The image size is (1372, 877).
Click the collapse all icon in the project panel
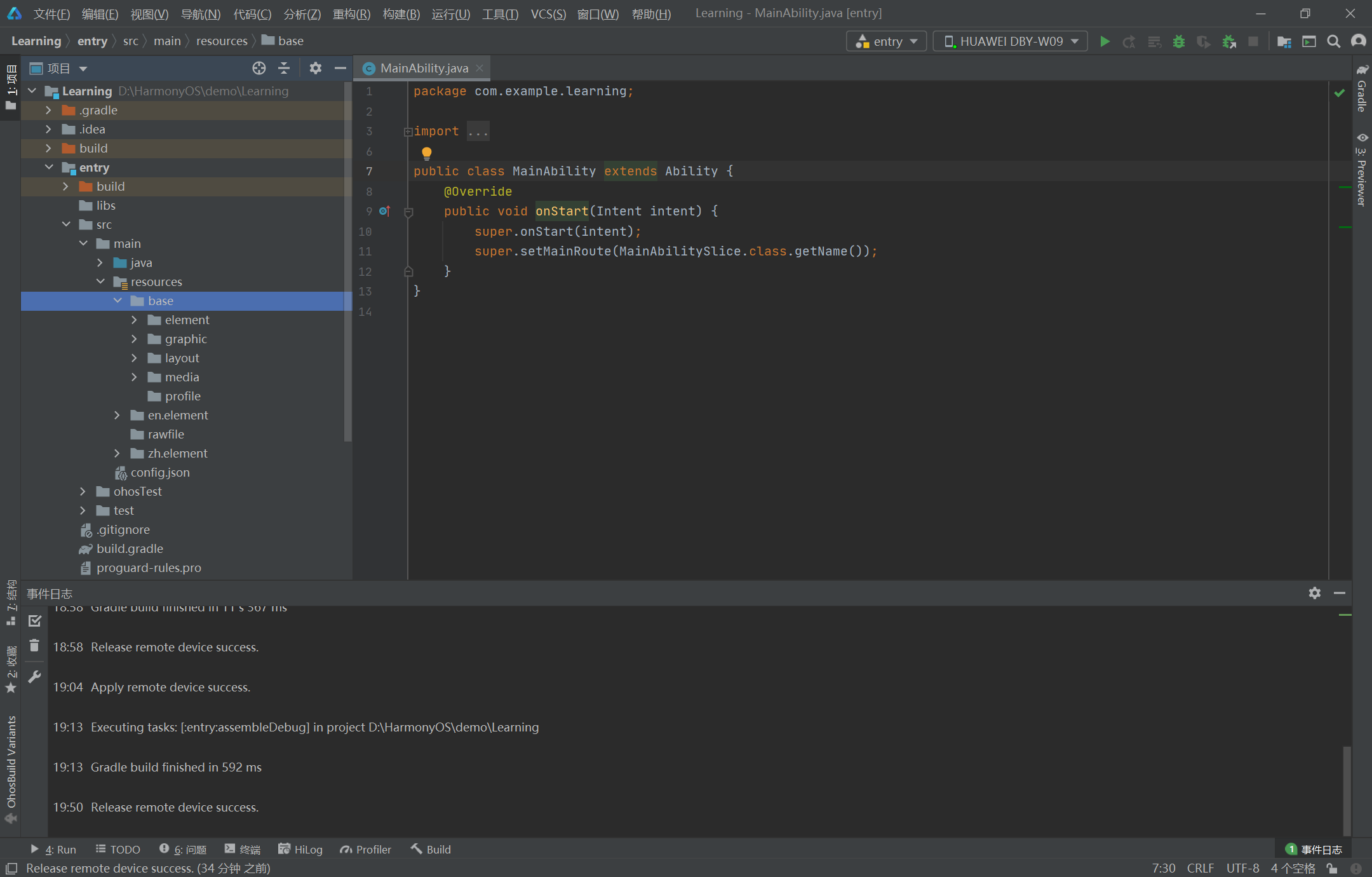click(x=284, y=68)
